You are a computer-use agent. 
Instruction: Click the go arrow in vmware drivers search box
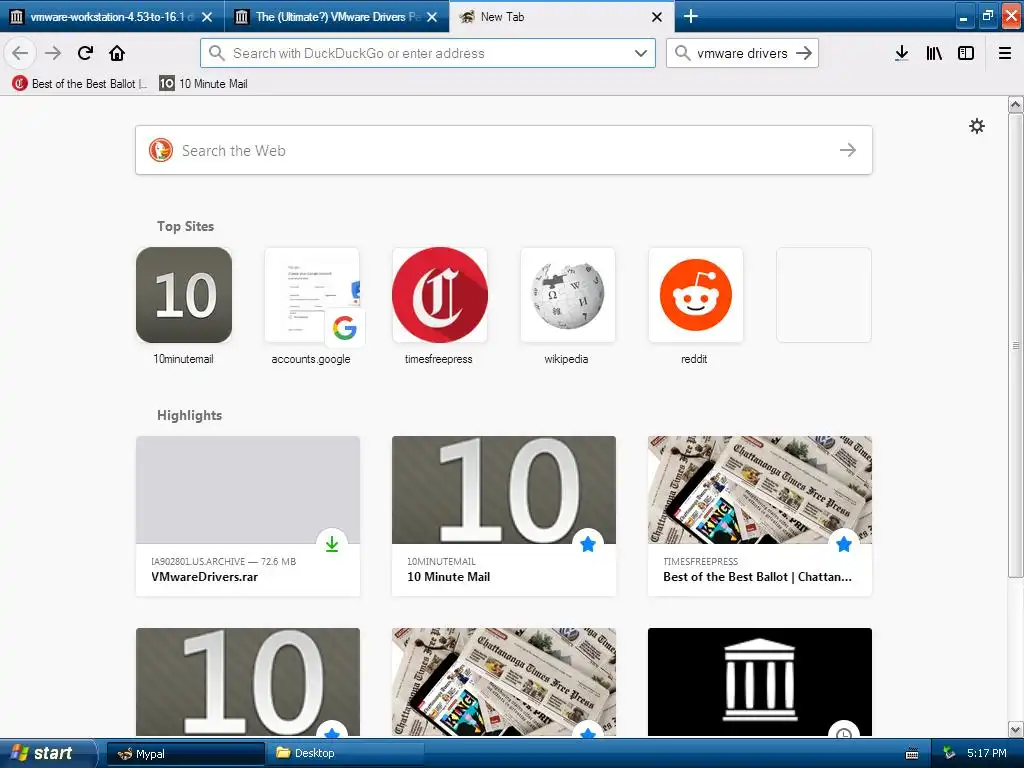click(x=805, y=53)
